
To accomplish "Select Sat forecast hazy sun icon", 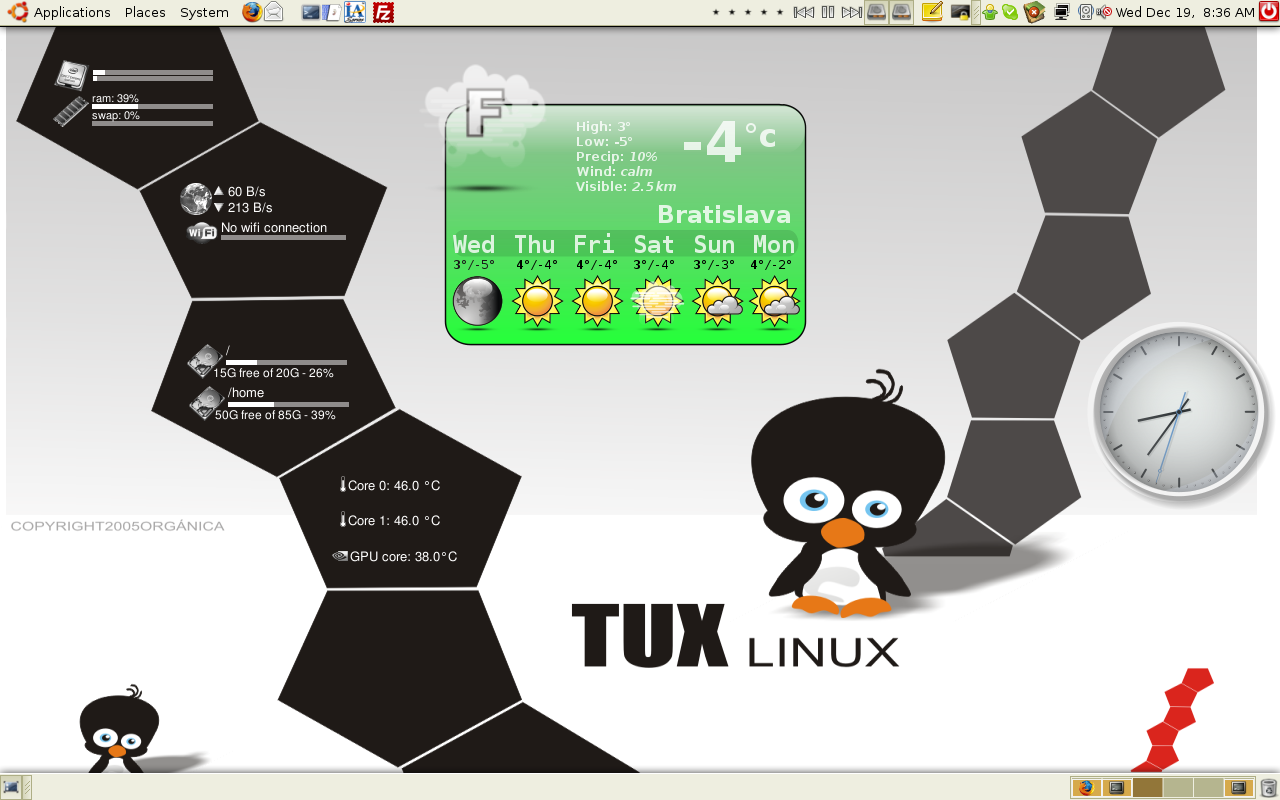I will [657, 301].
